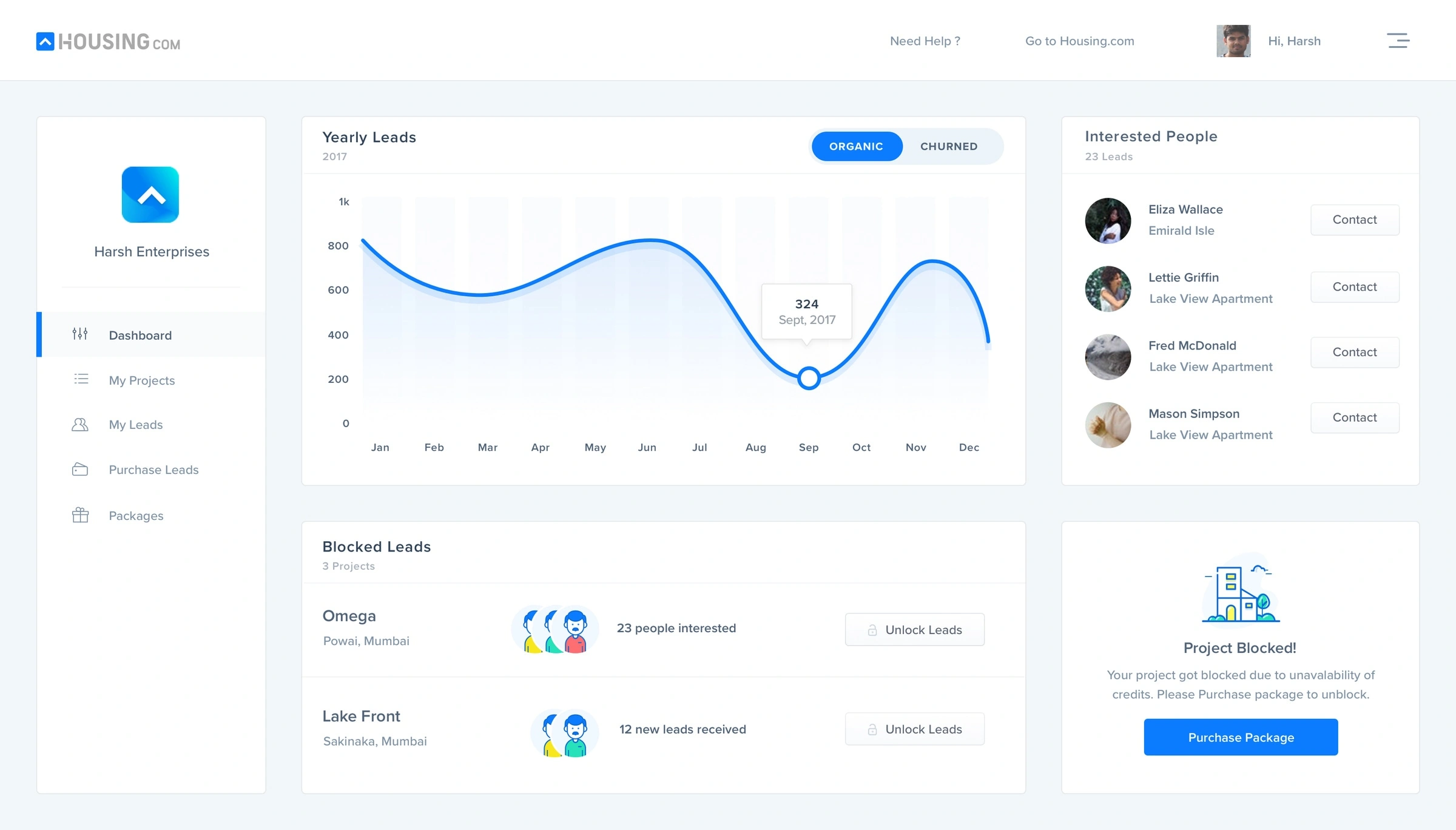
Task: Click the Packages sidebar icon
Action: pyautogui.click(x=80, y=515)
